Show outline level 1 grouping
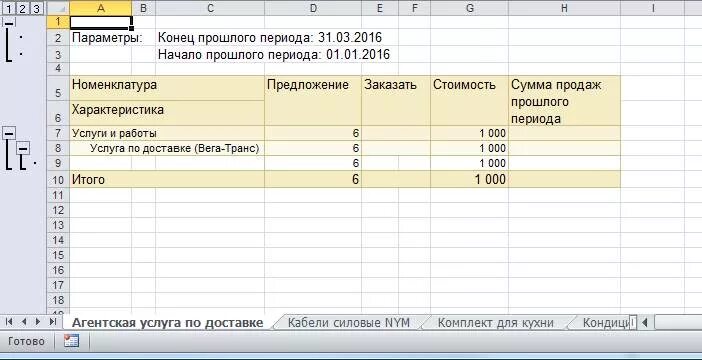This screenshot has height=360, width=702. click(8, 9)
